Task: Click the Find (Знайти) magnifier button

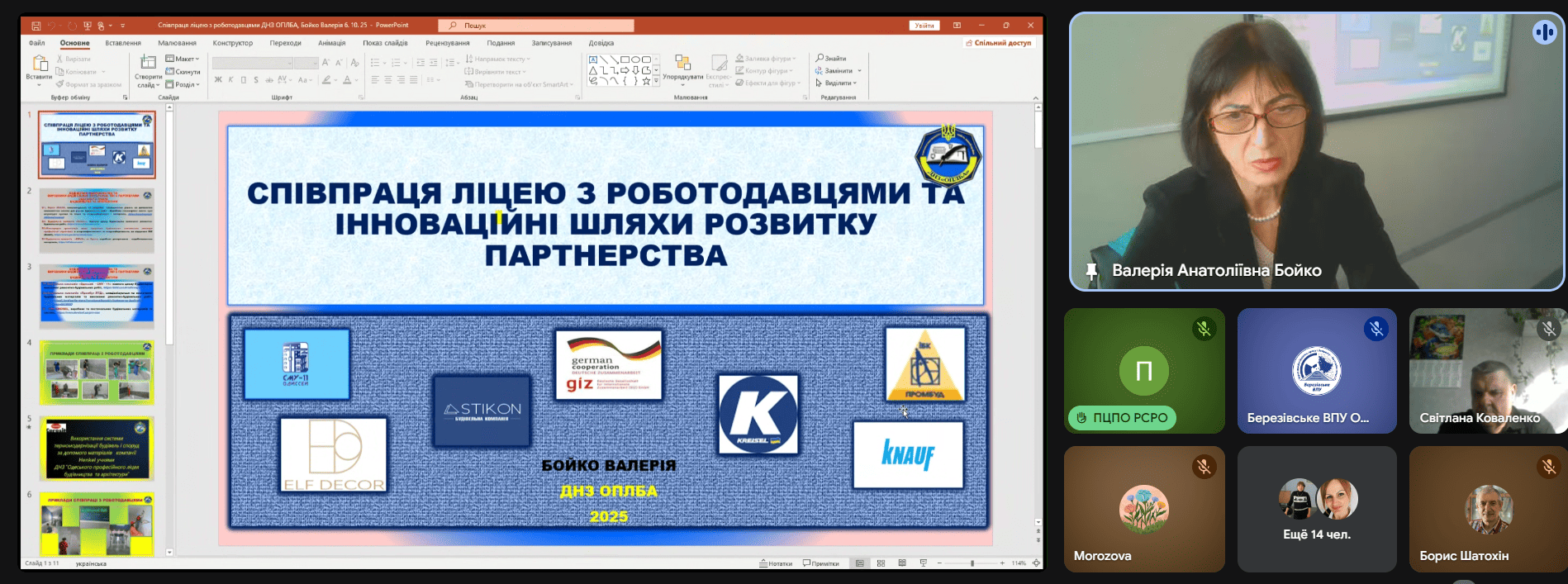Action: tap(831, 59)
